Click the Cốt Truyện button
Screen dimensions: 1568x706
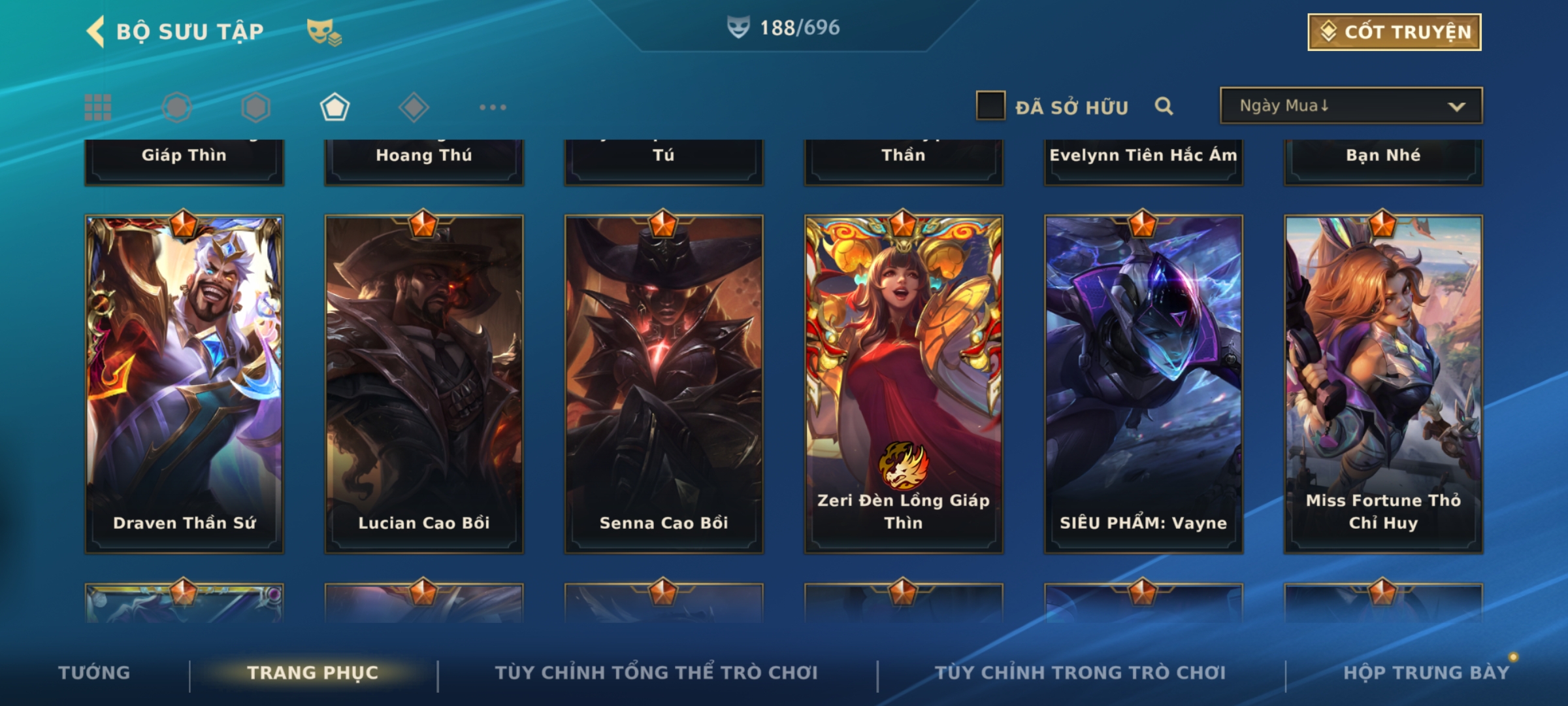[1394, 32]
